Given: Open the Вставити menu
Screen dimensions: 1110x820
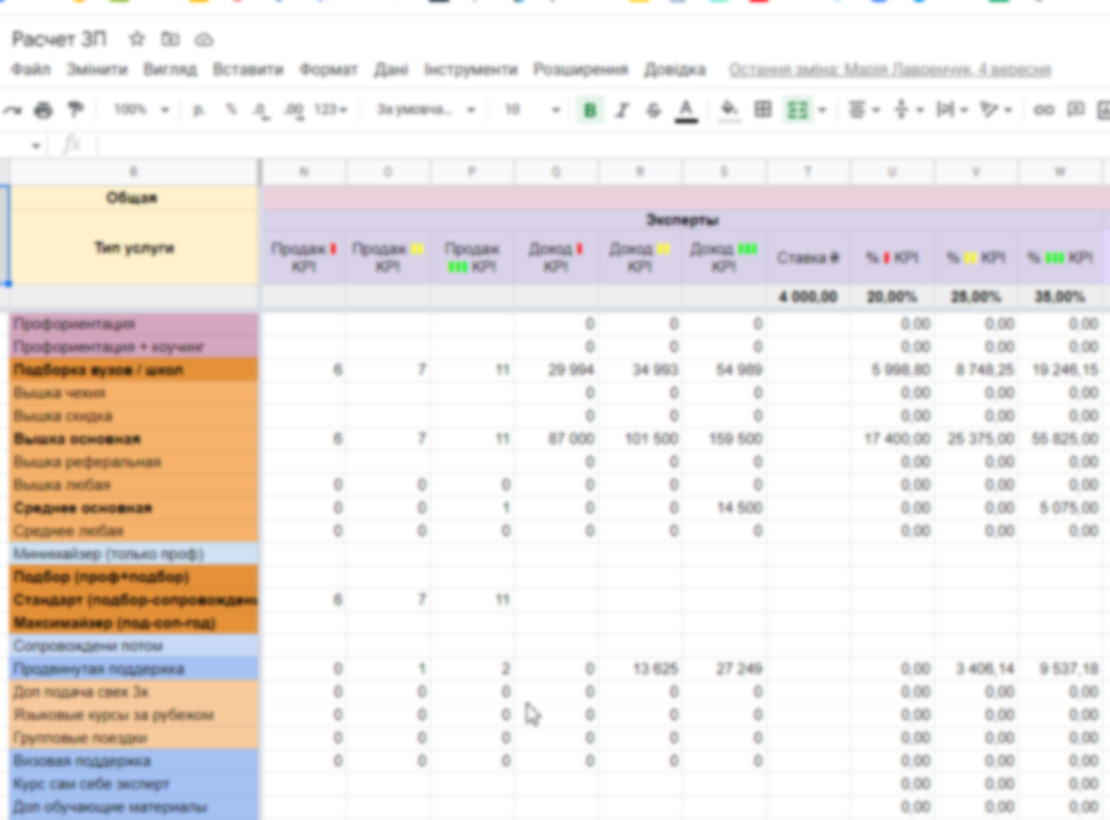Looking at the screenshot, I should [x=248, y=69].
